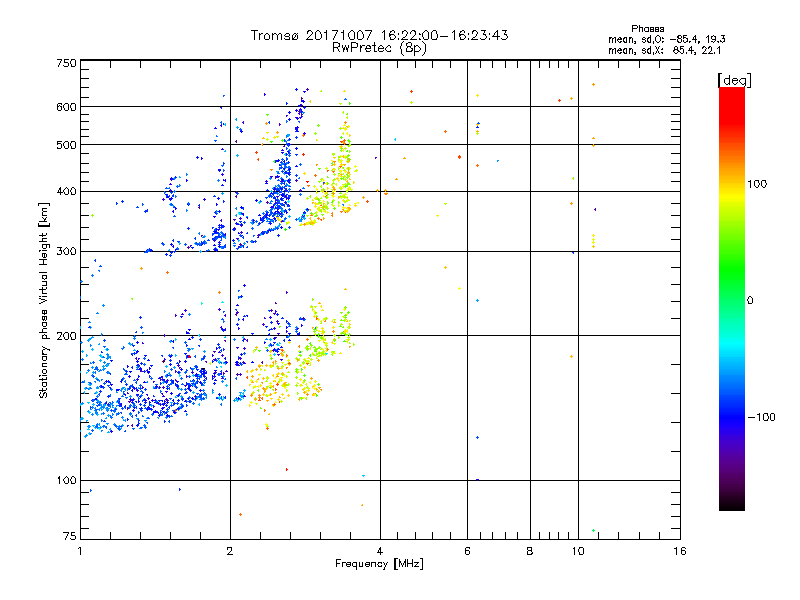Click the x-axis tick label '10'
800x600 pixels.
578,551
